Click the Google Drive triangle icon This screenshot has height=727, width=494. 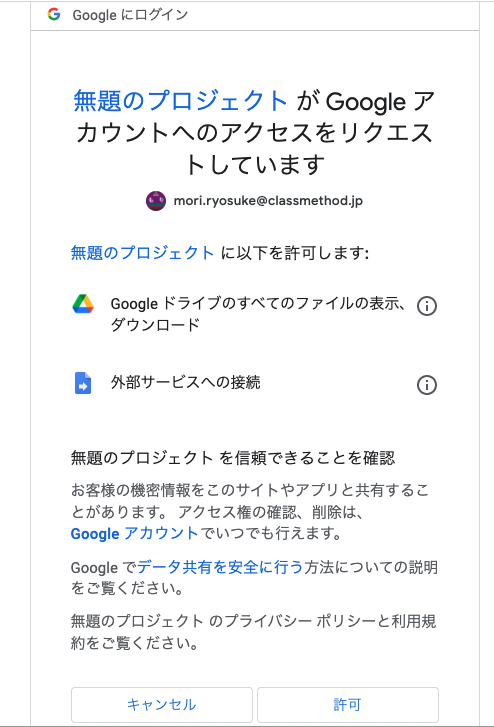pos(83,304)
